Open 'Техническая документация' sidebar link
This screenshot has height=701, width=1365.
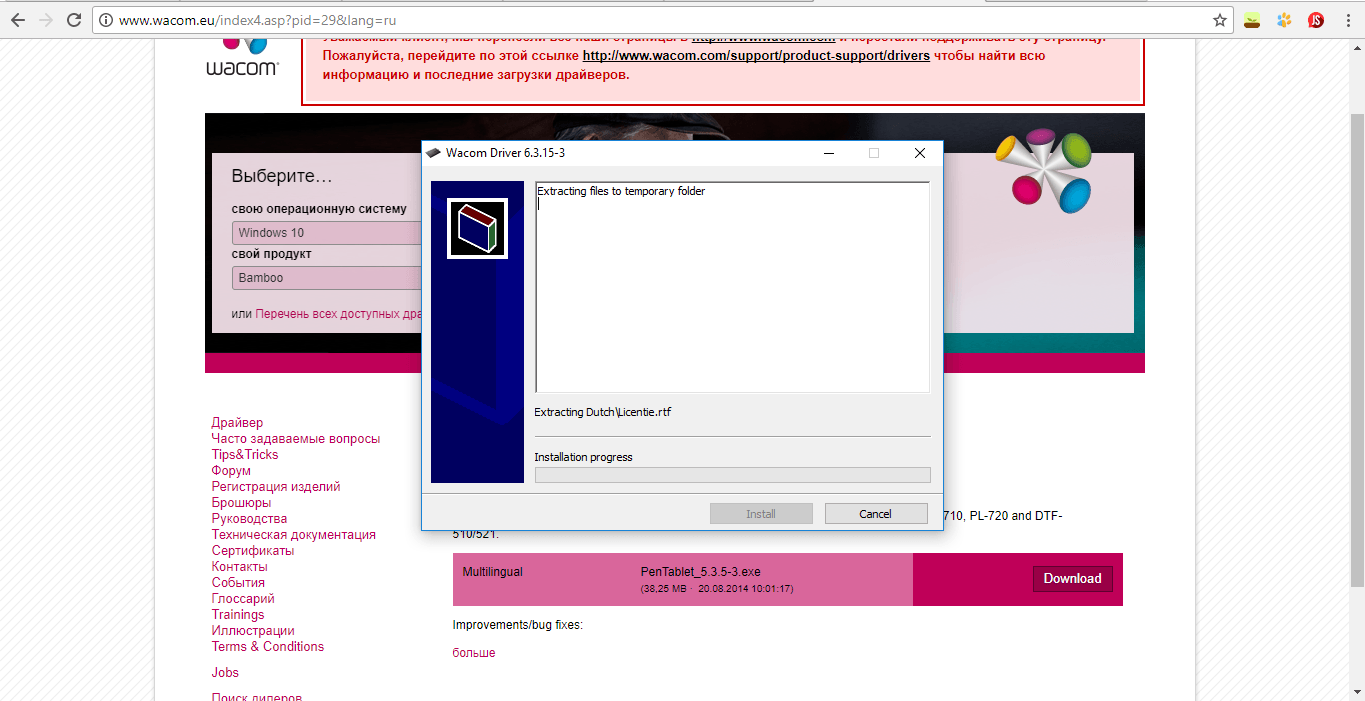click(294, 535)
